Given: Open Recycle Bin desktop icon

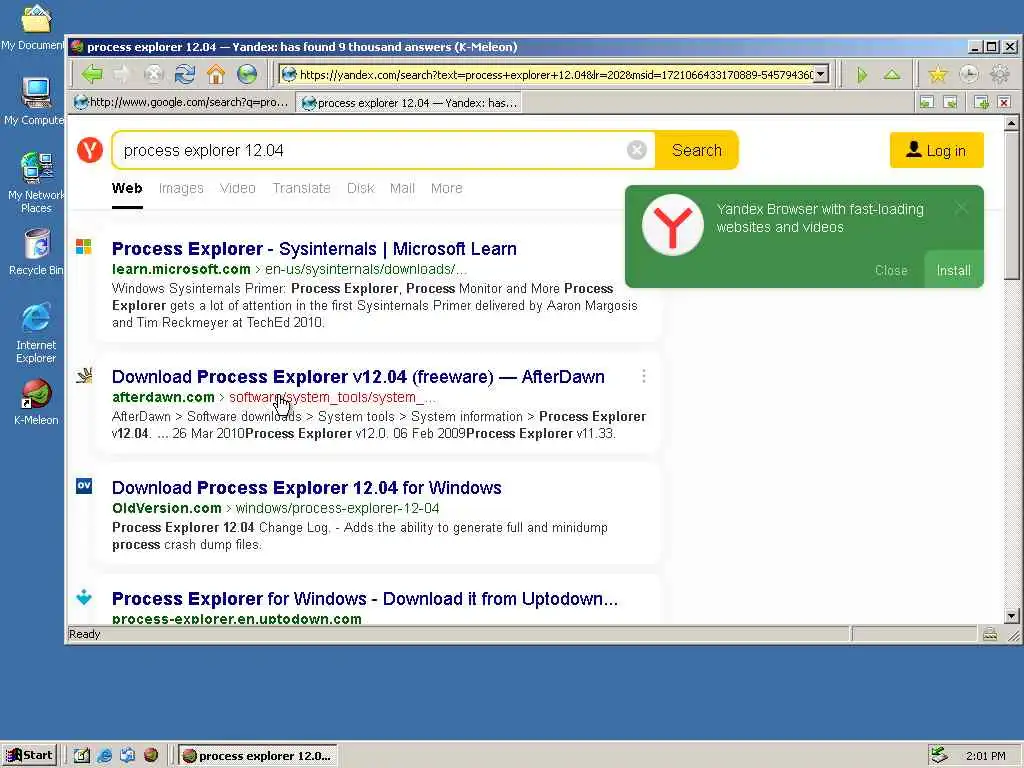Looking at the screenshot, I should 36,252.
